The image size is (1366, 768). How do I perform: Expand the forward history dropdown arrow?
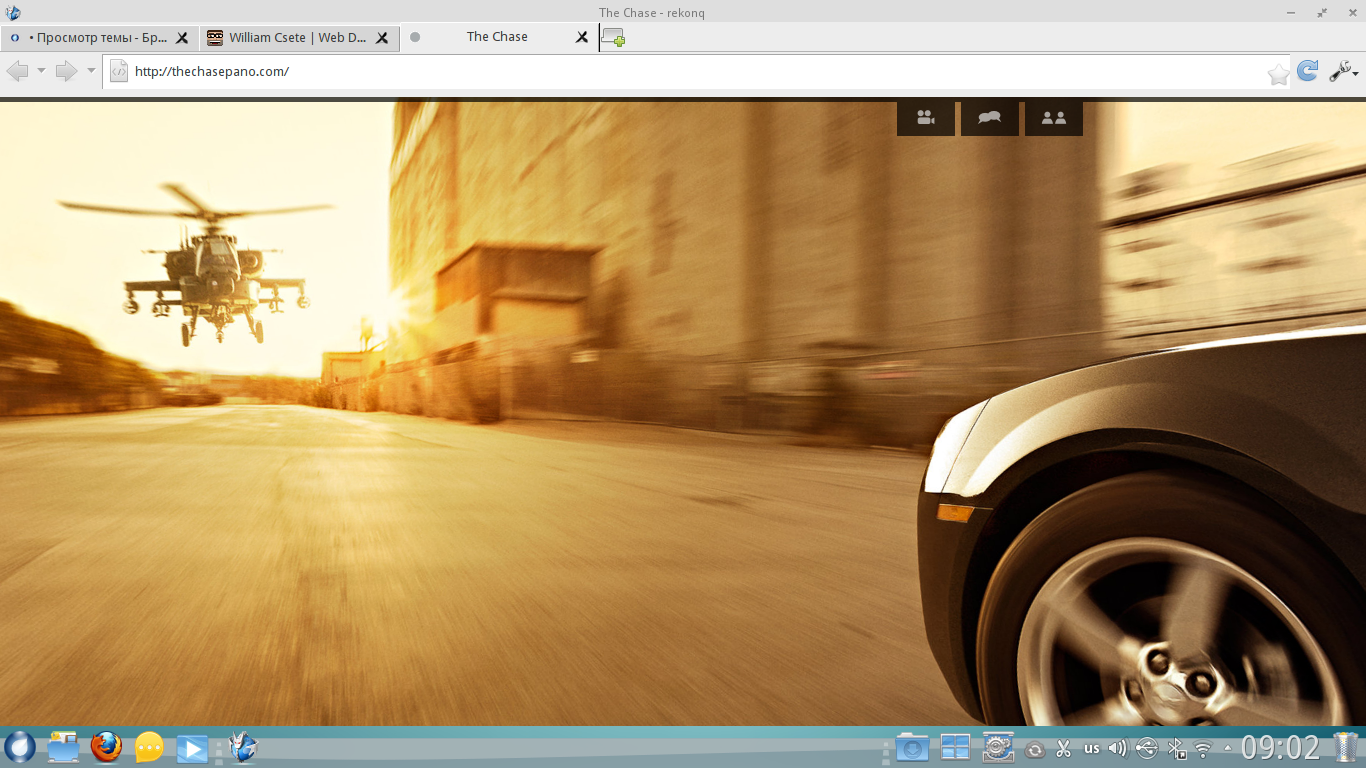pos(91,71)
